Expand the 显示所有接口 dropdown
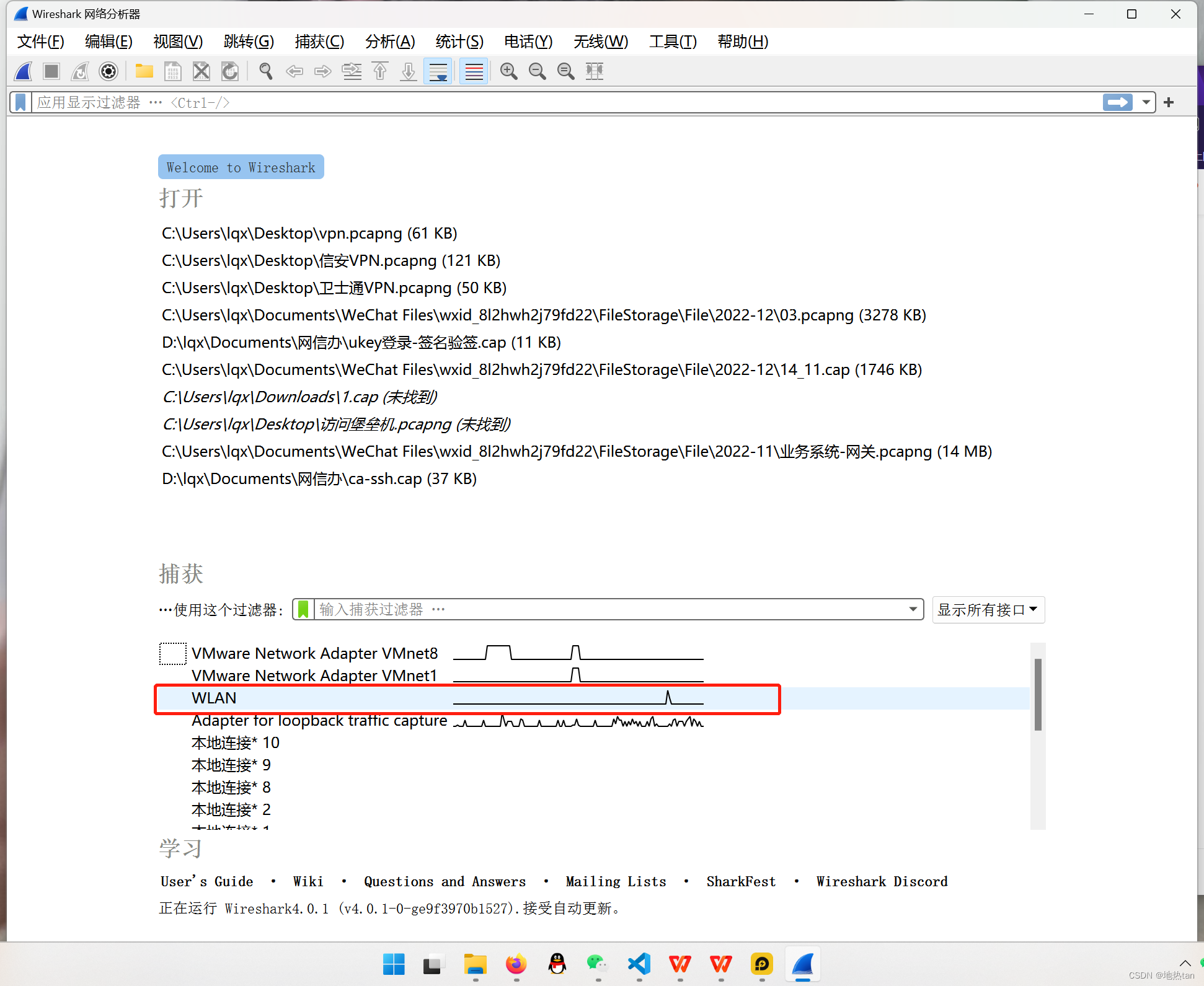This screenshot has width=1204, height=986. point(988,610)
